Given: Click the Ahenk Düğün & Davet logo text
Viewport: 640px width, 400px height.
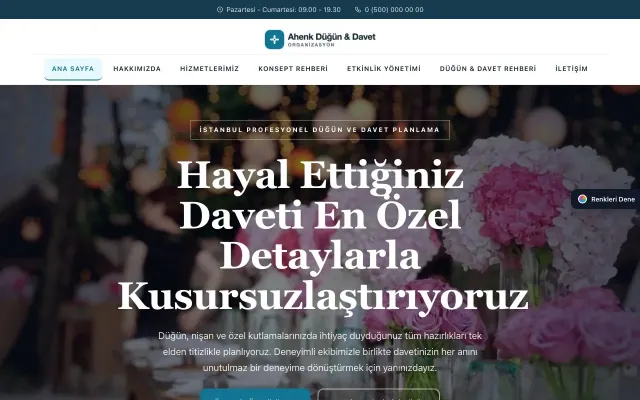Looking at the screenshot, I should pyautogui.click(x=331, y=37).
